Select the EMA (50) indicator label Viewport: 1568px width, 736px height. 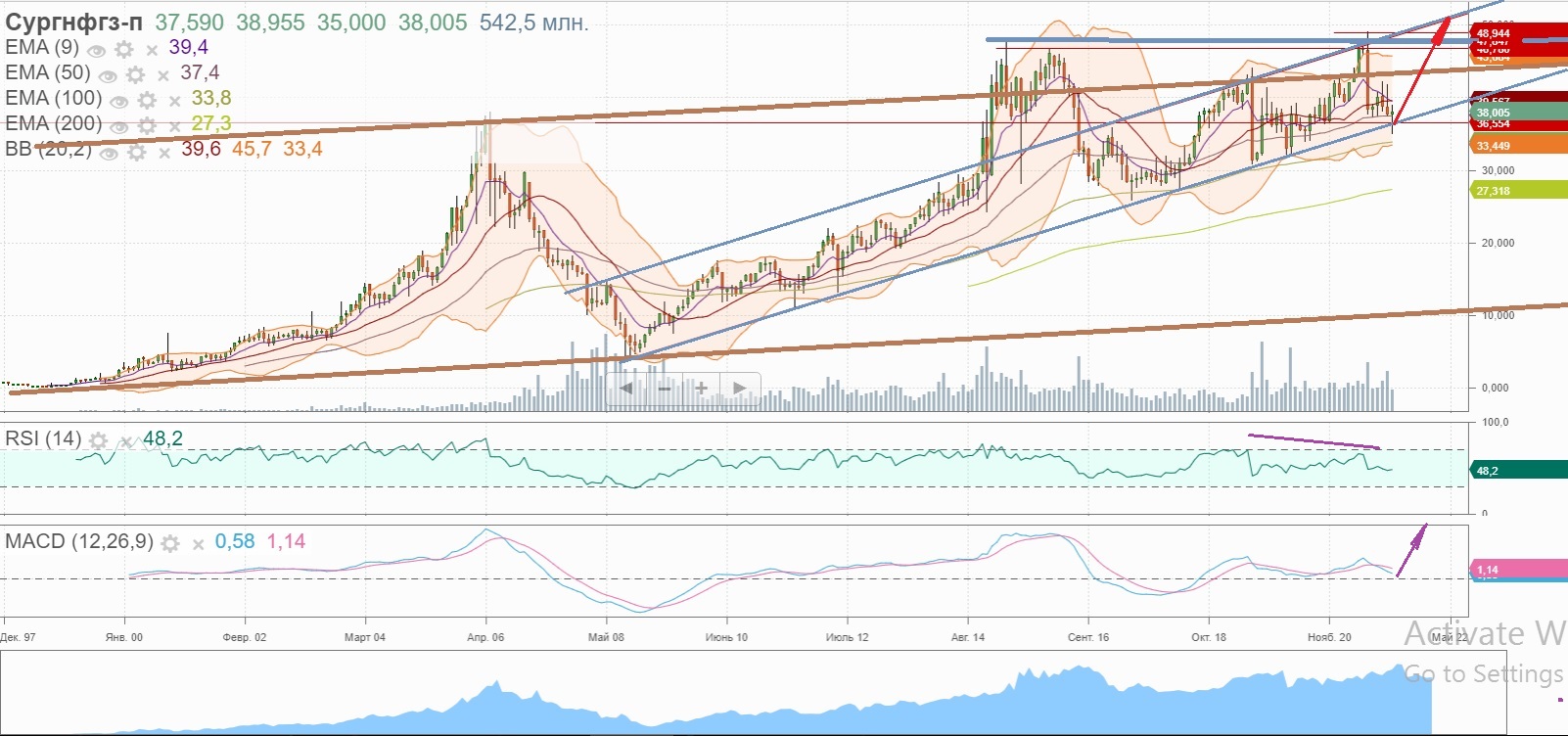point(48,72)
